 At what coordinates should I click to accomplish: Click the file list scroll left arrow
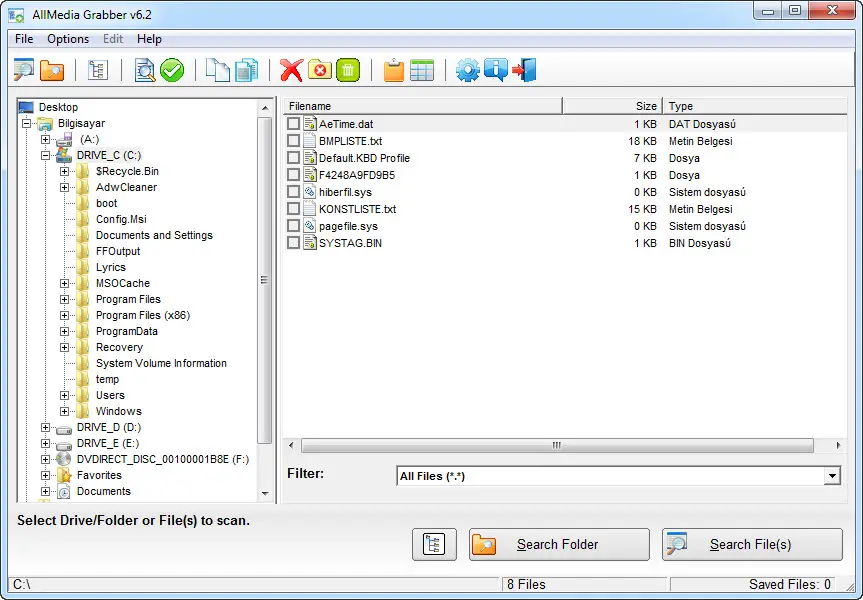[x=291, y=445]
